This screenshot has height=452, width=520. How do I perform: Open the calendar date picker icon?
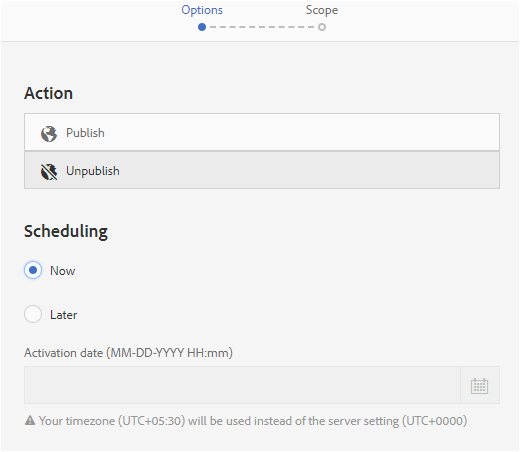pos(479,386)
